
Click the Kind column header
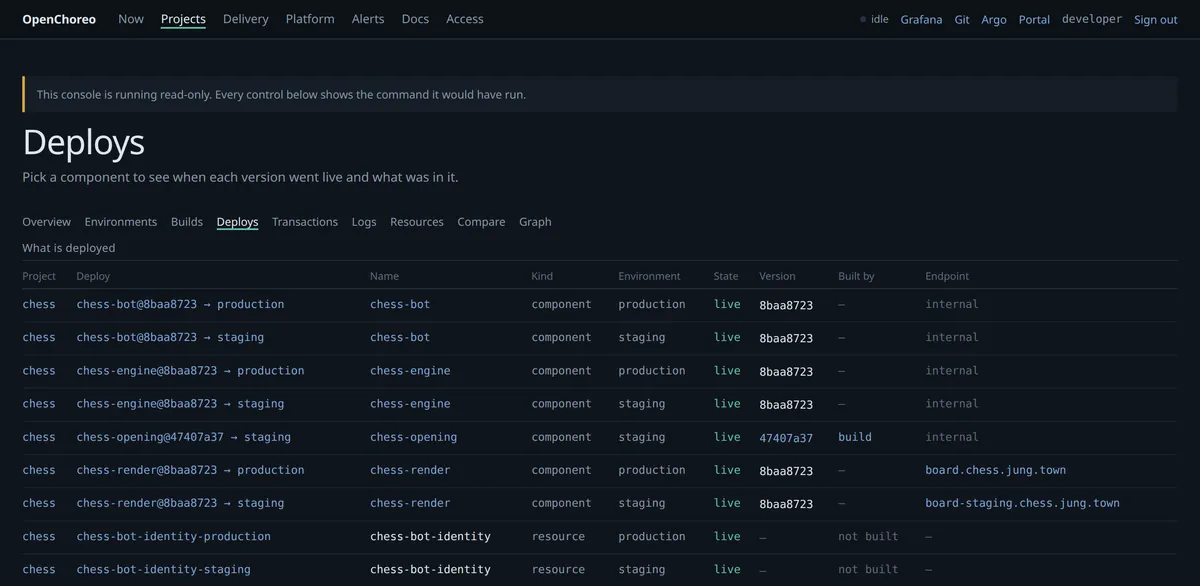[542, 276]
